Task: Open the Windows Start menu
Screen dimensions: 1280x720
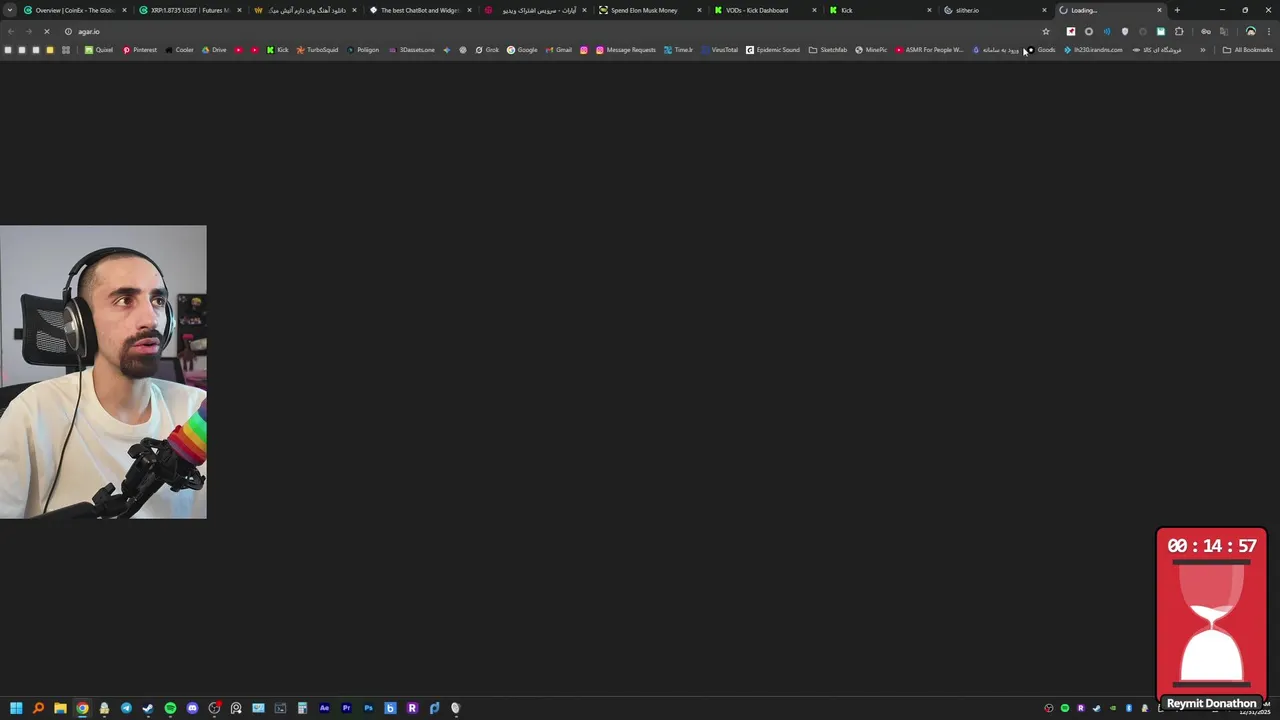Action: [x=16, y=708]
